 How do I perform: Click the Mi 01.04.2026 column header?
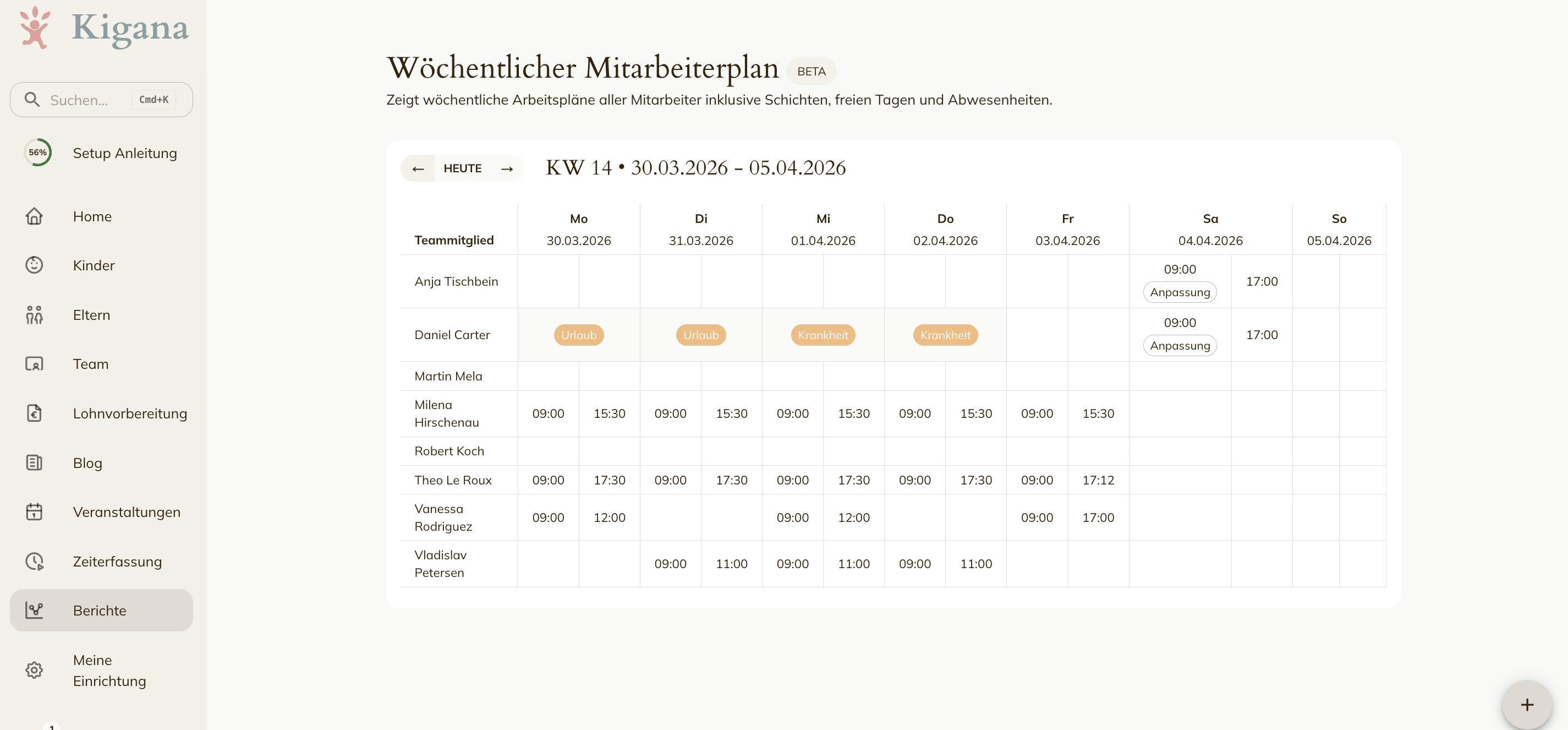[x=823, y=229]
